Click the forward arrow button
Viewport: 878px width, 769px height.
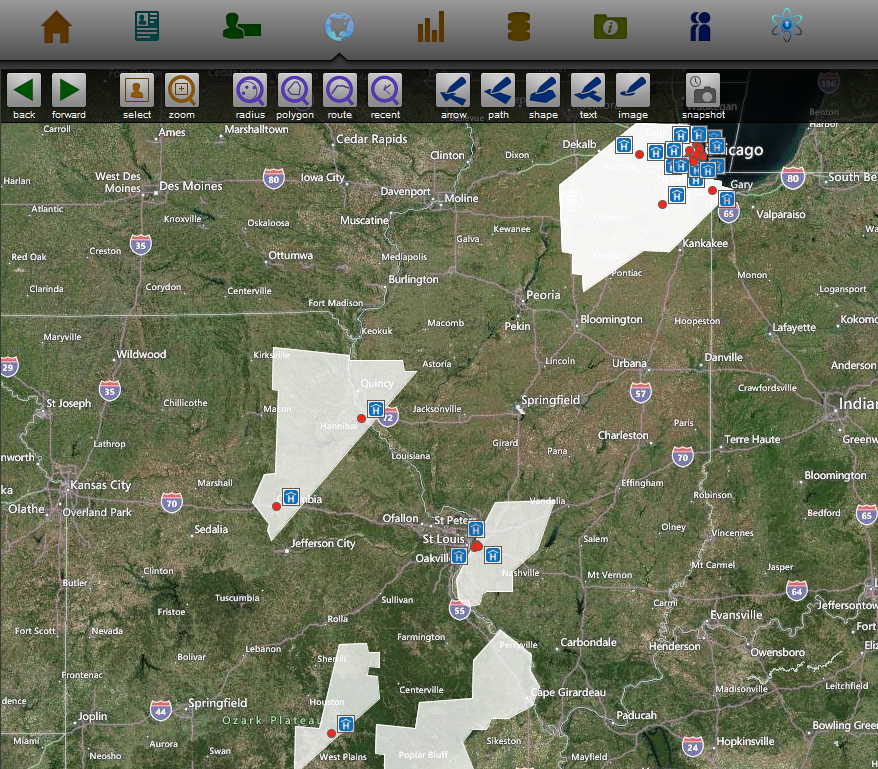point(69,91)
